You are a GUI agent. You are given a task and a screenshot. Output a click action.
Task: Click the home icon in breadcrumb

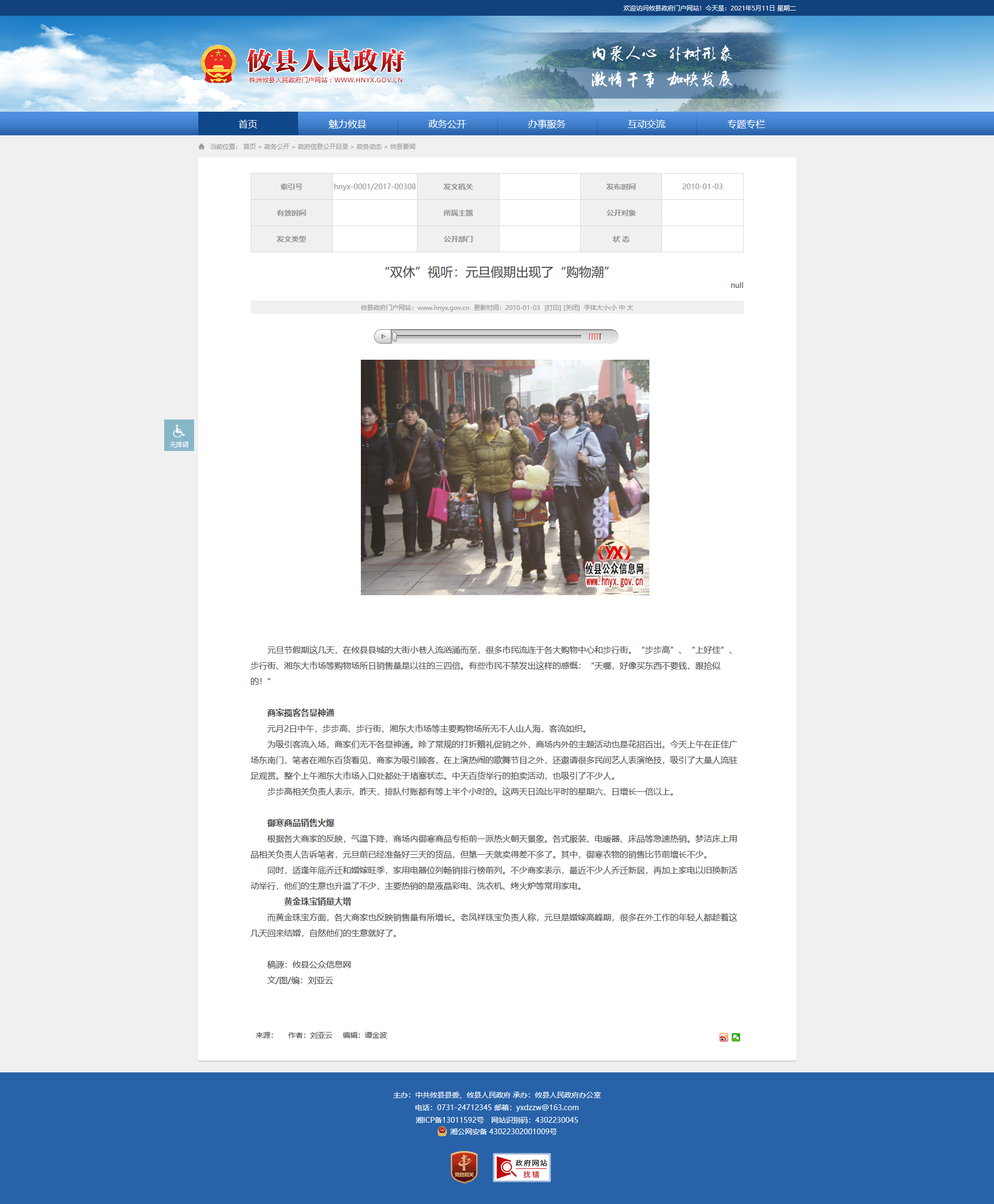click(x=201, y=147)
